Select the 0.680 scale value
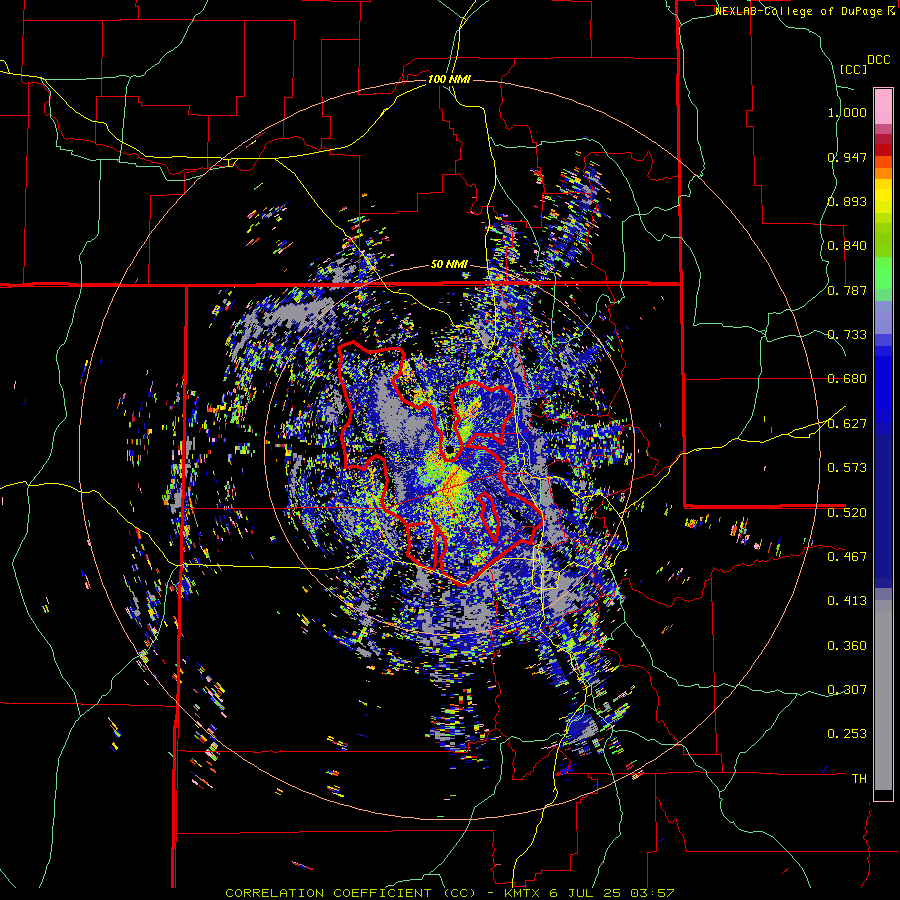Viewport: 900px width, 900px height. click(847, 379)
